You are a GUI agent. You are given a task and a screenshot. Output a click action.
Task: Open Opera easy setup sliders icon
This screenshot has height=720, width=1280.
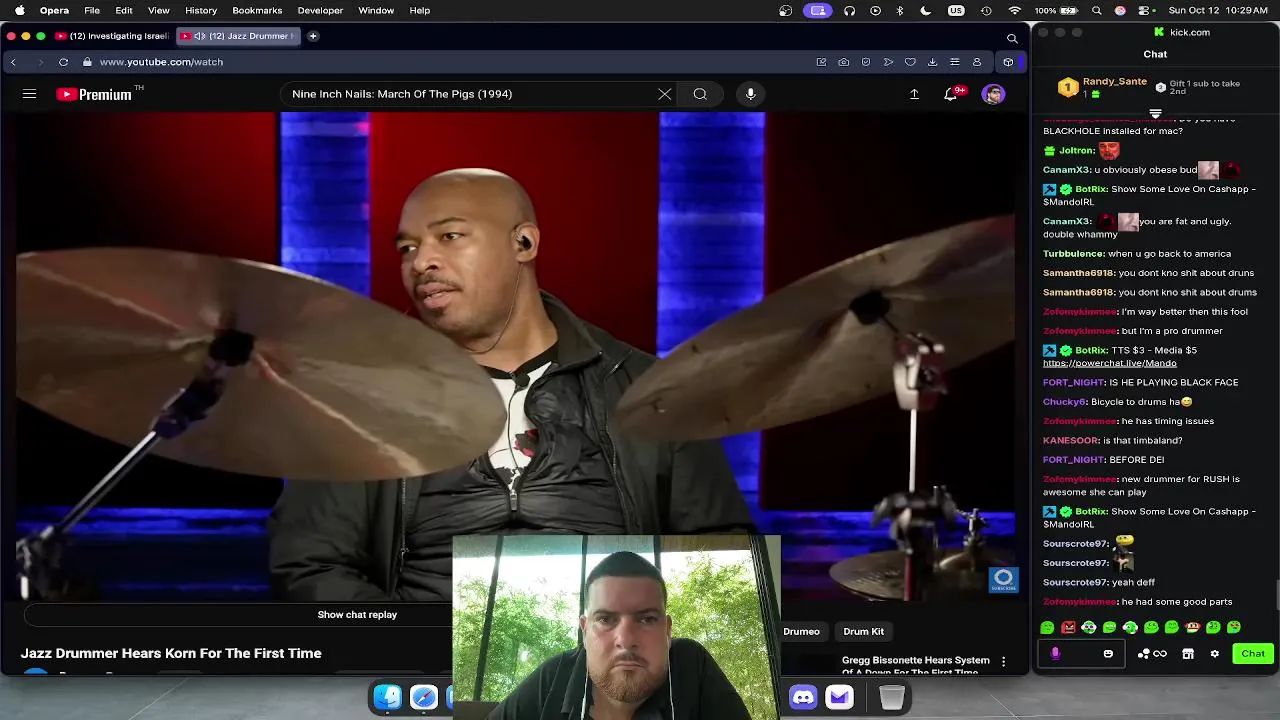pyautogui.click(x=954, y=62)
